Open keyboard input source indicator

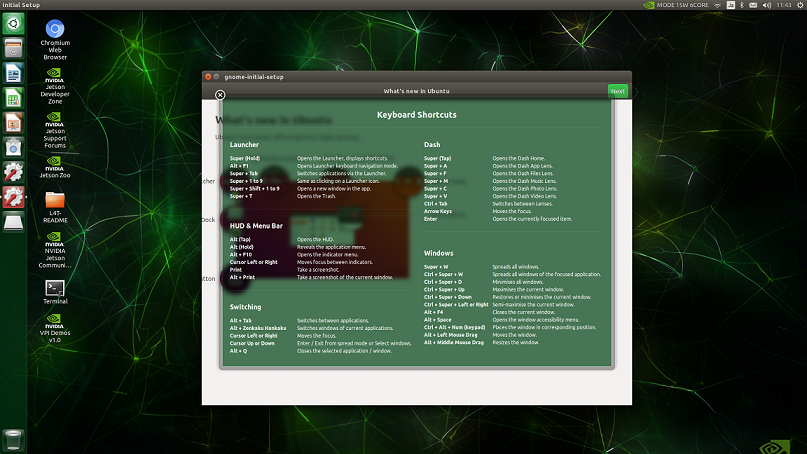point(730,5)
